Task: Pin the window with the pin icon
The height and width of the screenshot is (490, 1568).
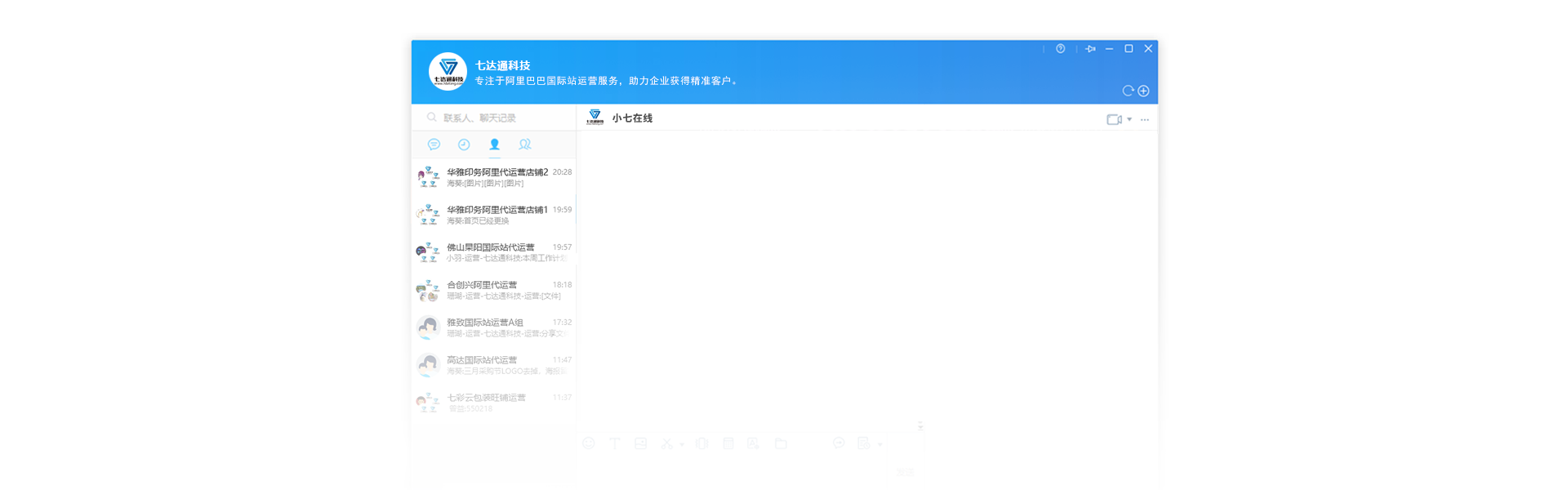Action: pyautogui.click(x=1090, y=49)
